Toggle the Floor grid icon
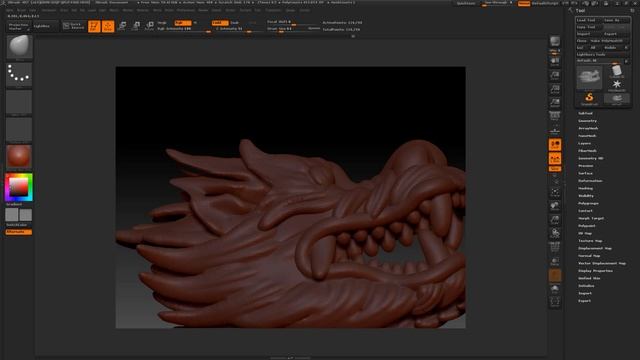The height and width of the screenshot is (360, 640). [x=555, y=131]
